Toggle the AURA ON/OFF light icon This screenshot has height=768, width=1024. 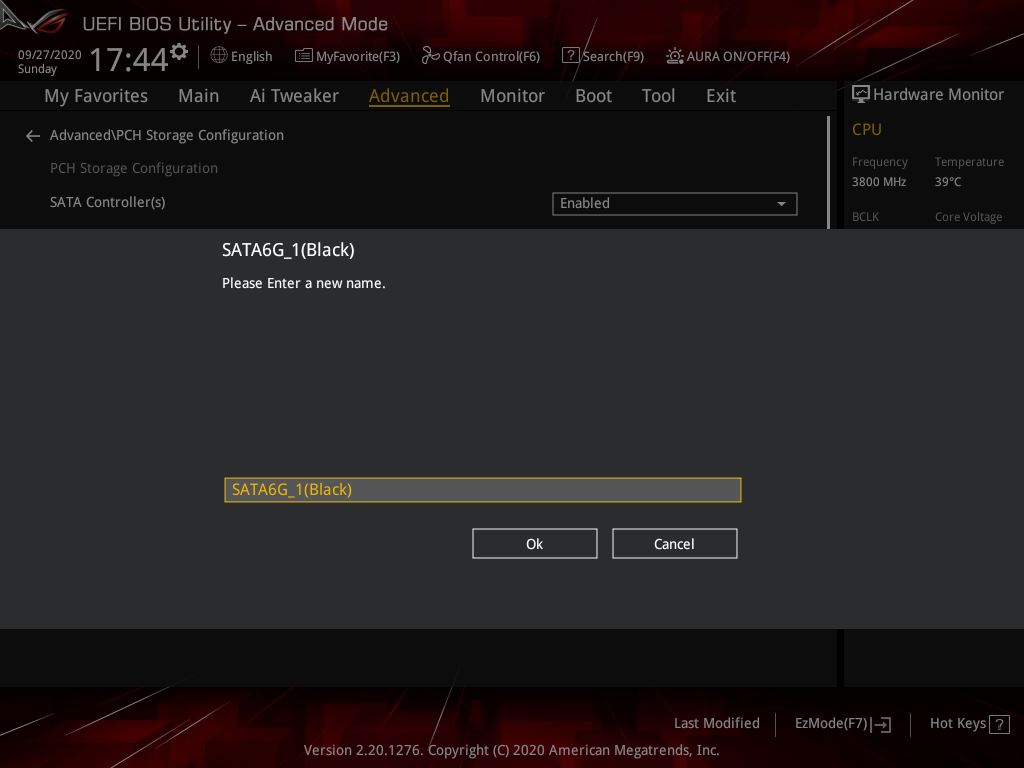pyautogui.click(x=675, y=56)
